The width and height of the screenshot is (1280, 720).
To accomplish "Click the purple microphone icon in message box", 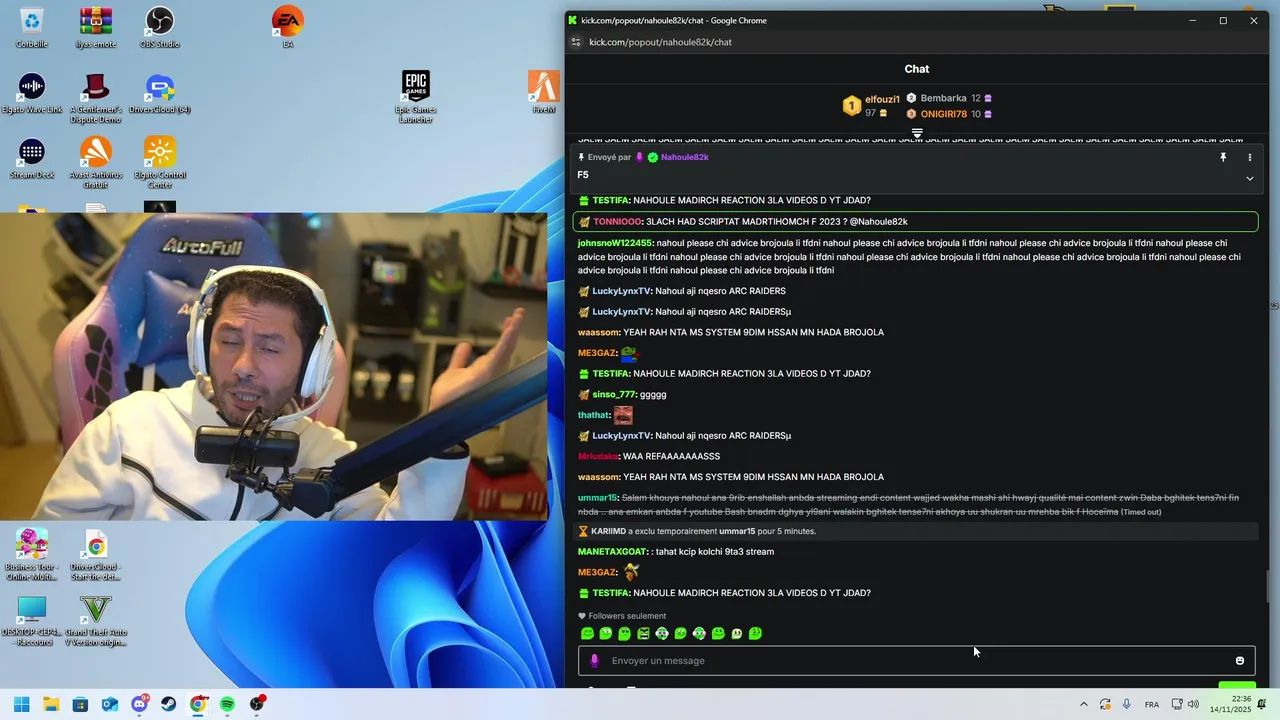I will 594,661.
